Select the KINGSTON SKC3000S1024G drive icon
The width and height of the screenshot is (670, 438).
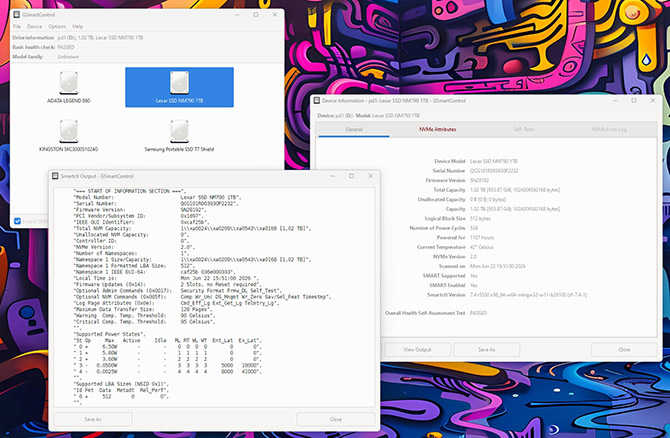coord(68,135)
